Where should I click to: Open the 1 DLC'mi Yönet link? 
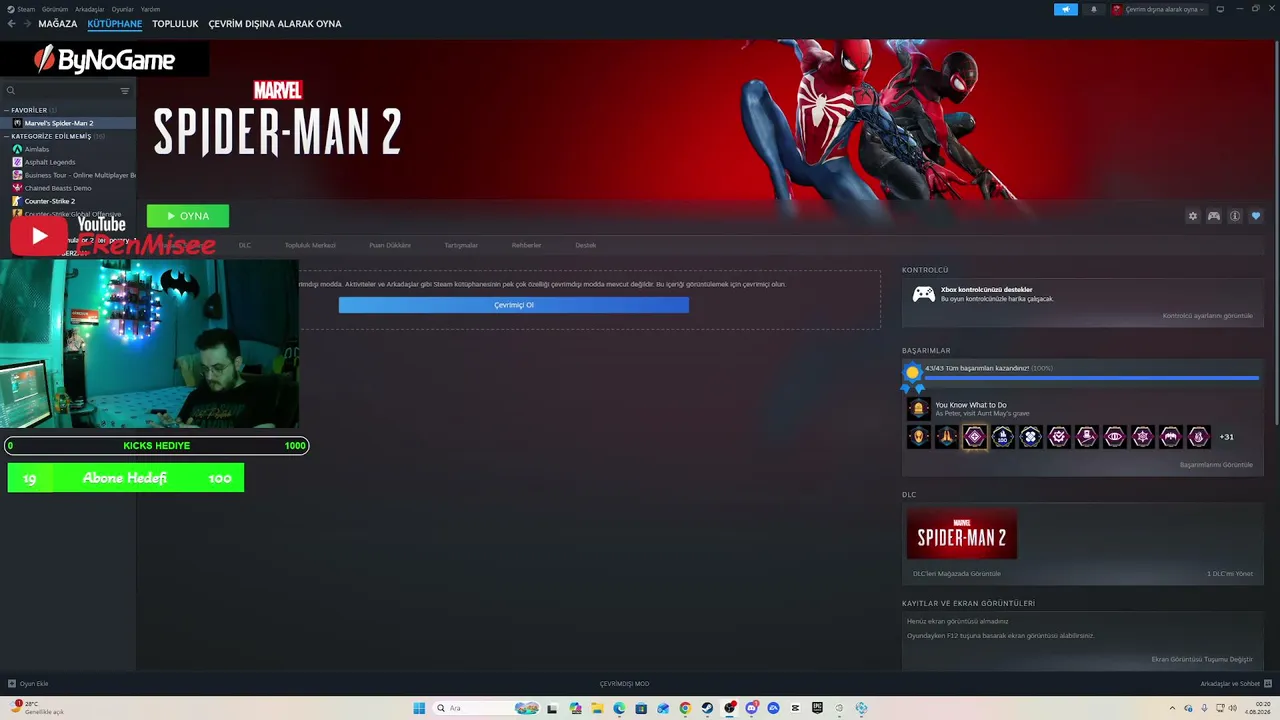tap(1230, 574)
